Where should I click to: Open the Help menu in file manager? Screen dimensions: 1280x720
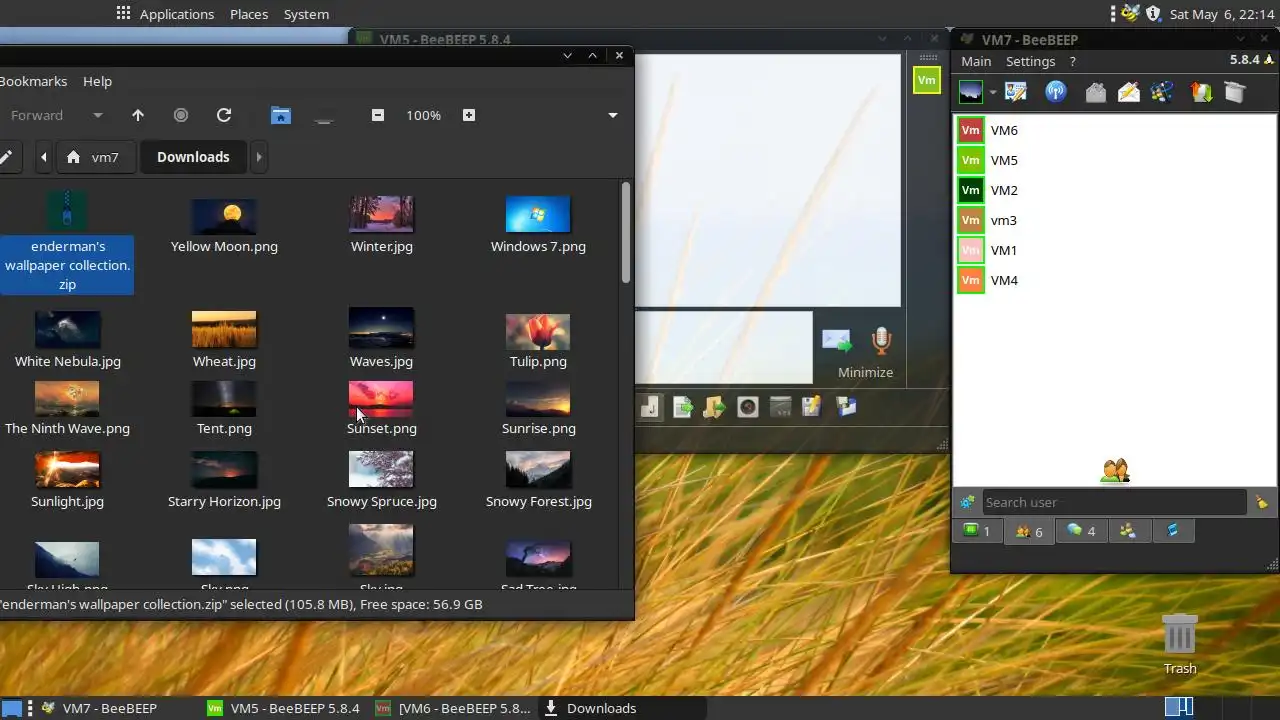(x=97, y=81)
